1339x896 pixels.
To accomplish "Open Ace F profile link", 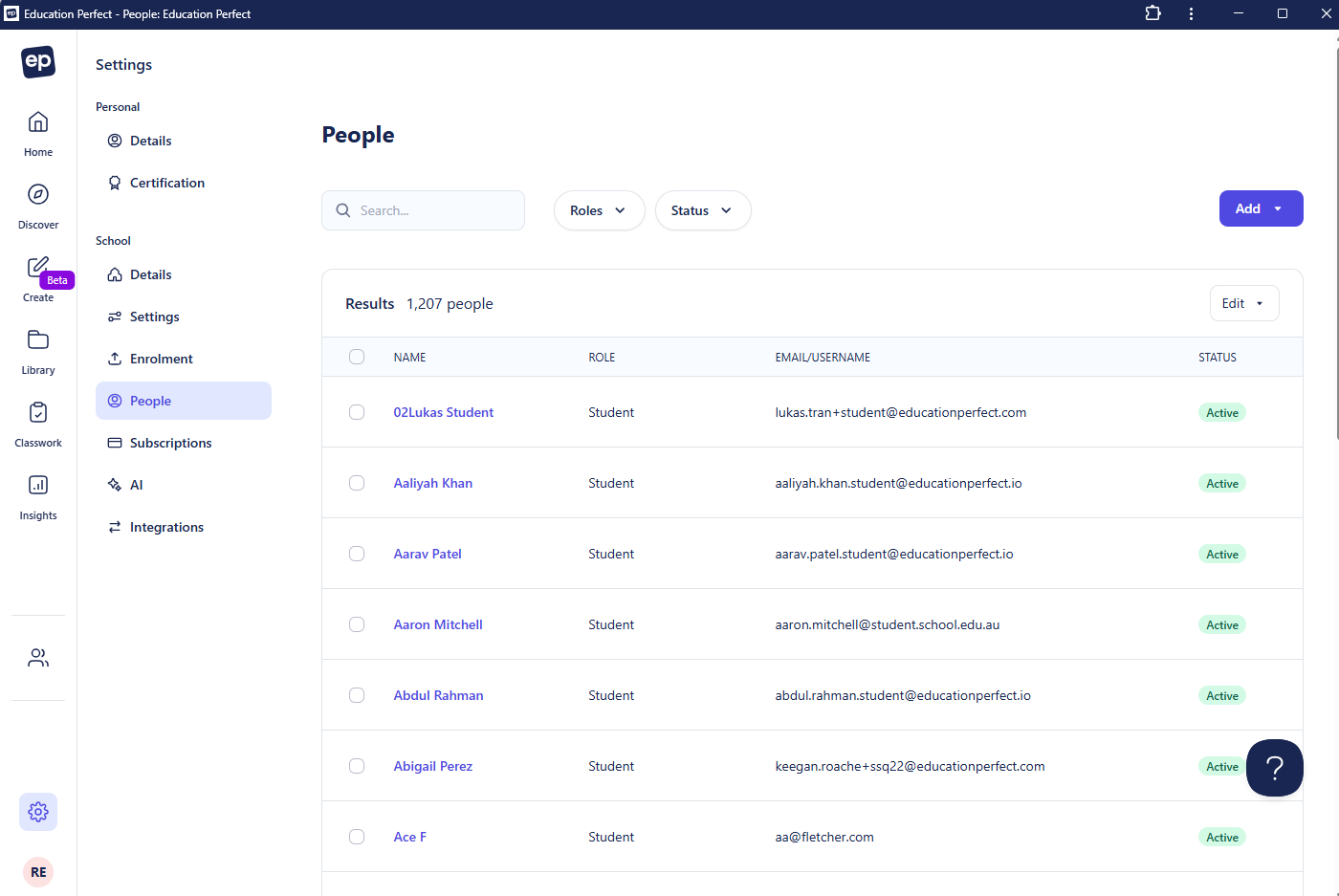I will point(410,837).
